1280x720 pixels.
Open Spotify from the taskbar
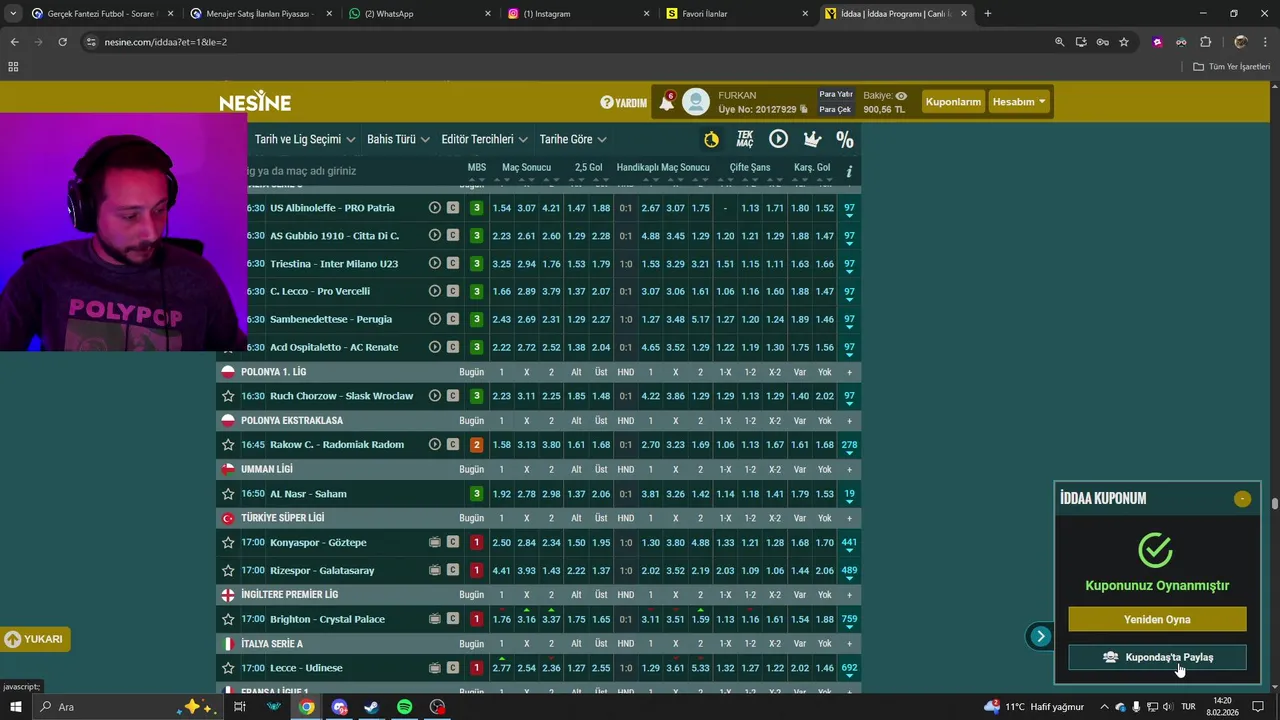[404, 707]
